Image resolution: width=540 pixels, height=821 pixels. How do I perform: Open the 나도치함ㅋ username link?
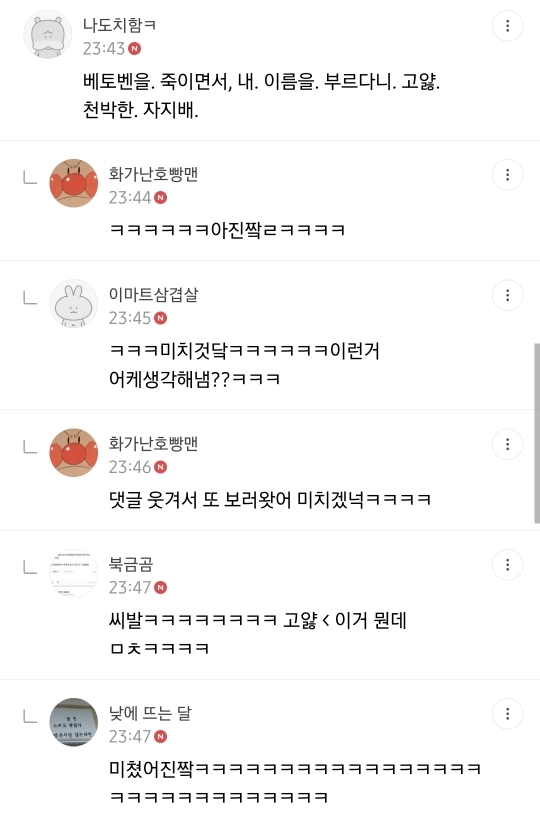pos(119,25)
